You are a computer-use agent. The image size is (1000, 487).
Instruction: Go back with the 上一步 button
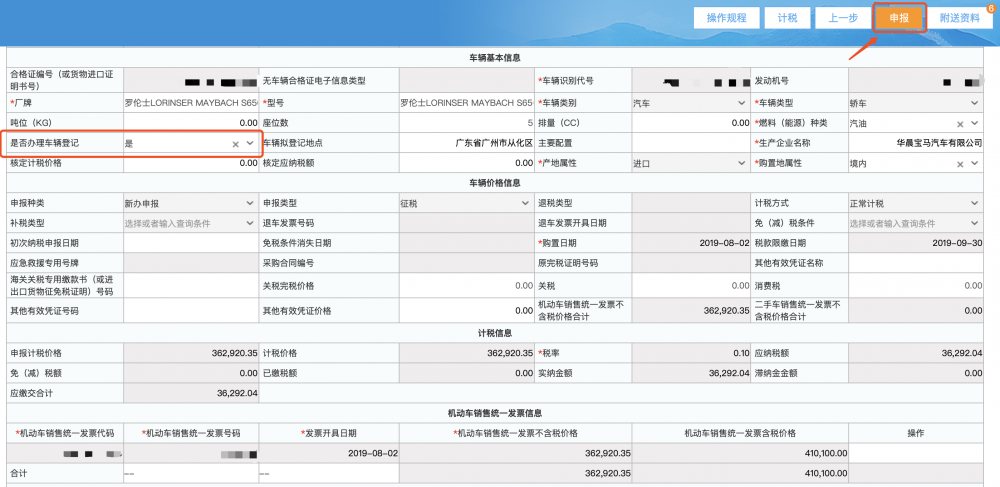tap(837, 18)
